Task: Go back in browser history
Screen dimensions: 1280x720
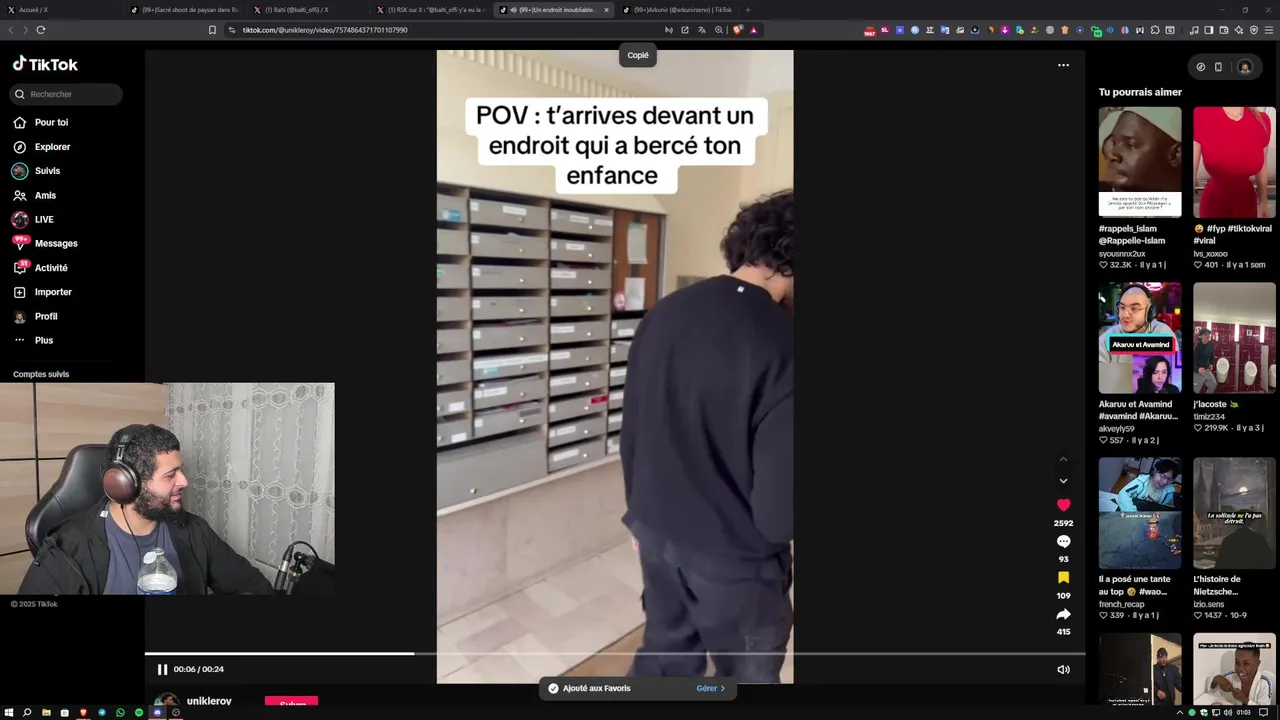Action: 11,30
